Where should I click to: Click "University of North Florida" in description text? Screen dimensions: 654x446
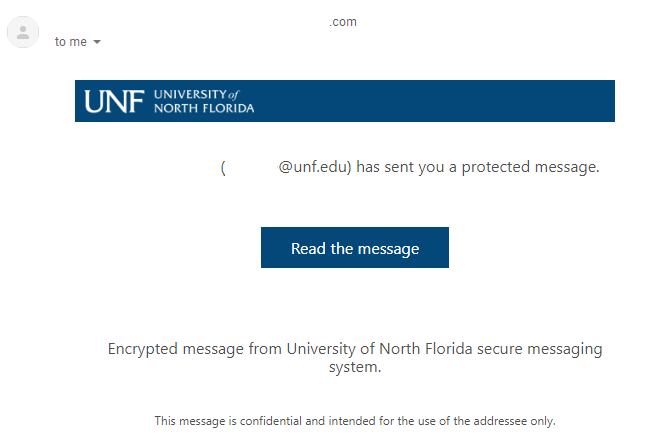click(380, 349)
